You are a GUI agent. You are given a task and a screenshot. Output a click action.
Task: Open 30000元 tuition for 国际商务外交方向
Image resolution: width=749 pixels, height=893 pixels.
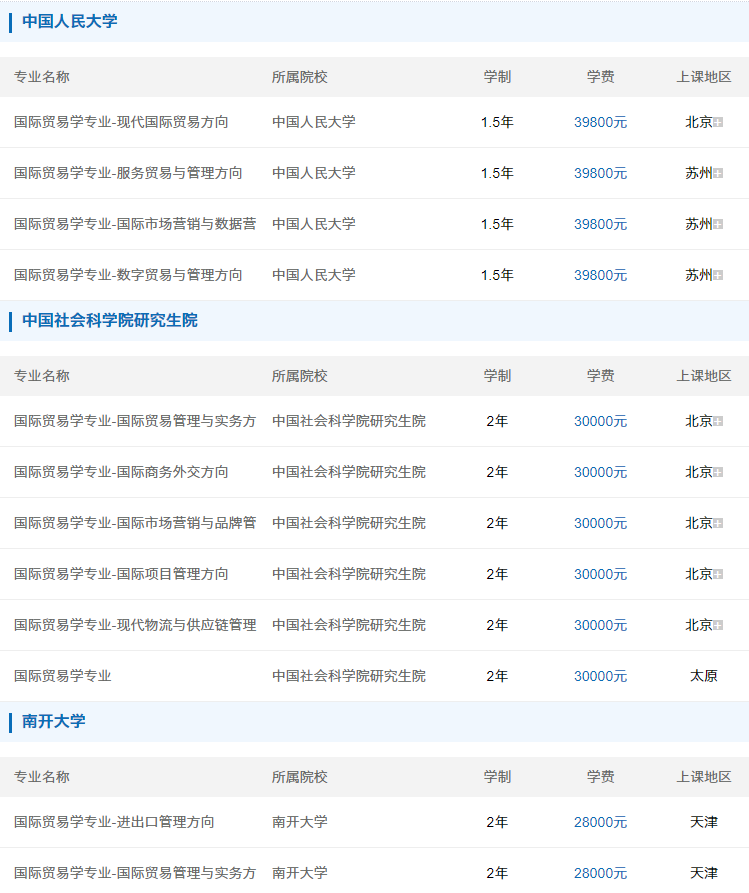click(600, 472)
